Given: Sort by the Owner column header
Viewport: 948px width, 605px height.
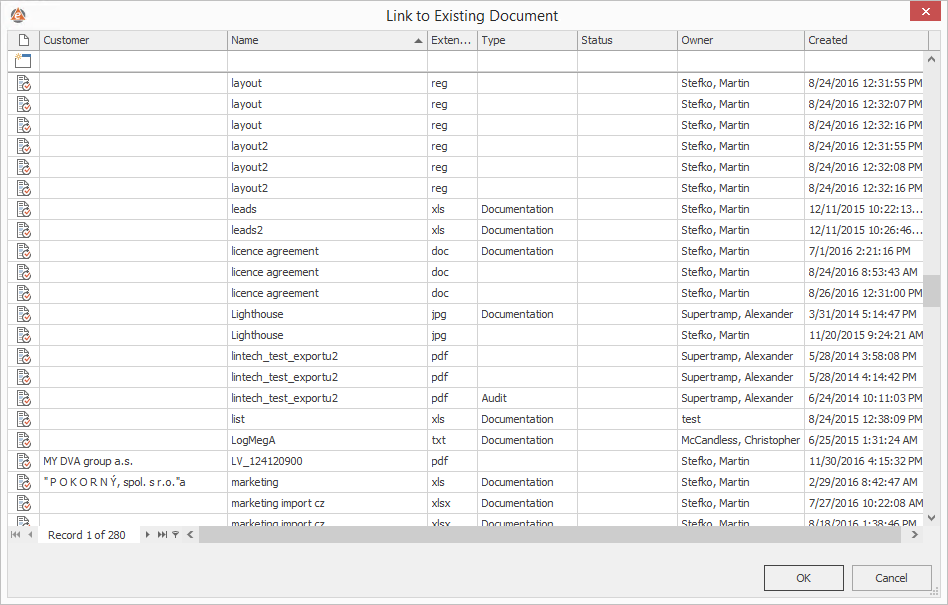Looking at the screenshot, I should [741, 40].
